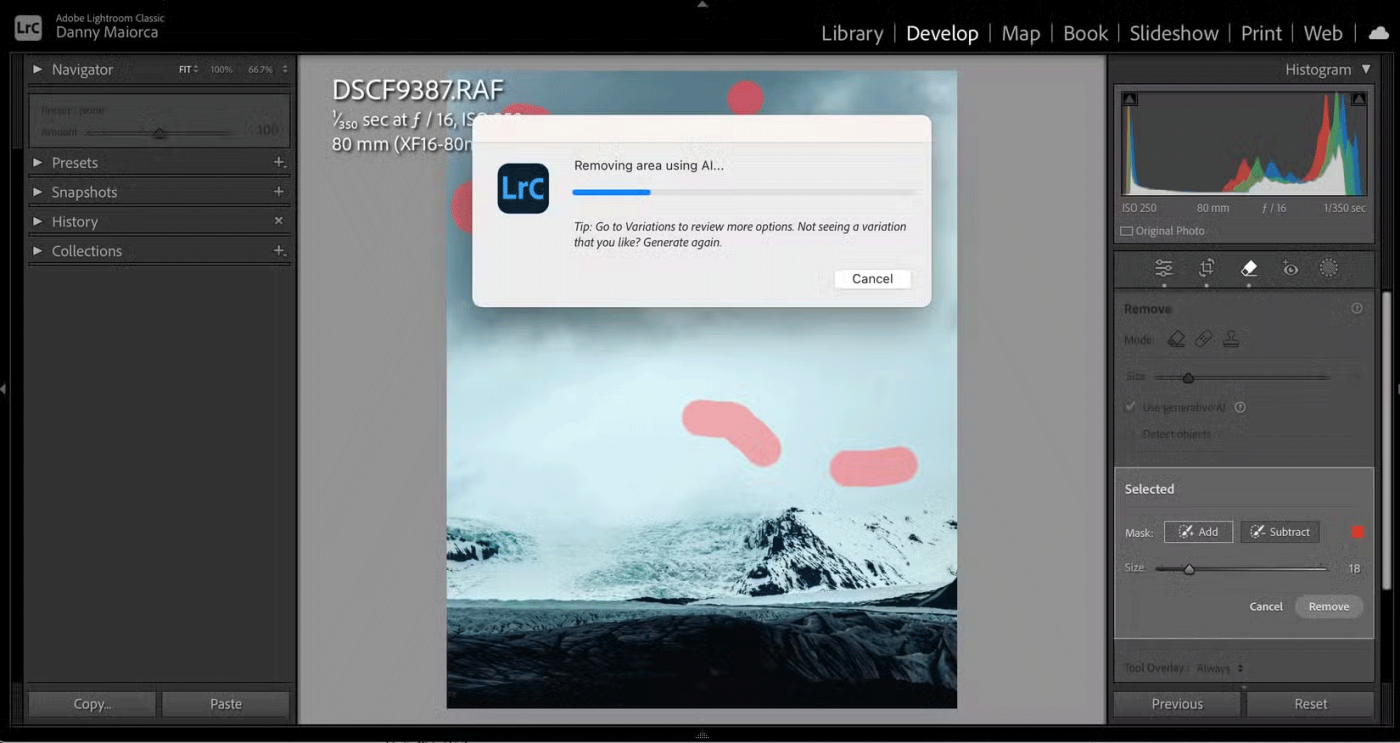
Task: Click the Navigator 100% zoom level
Action: pos(221,69)
